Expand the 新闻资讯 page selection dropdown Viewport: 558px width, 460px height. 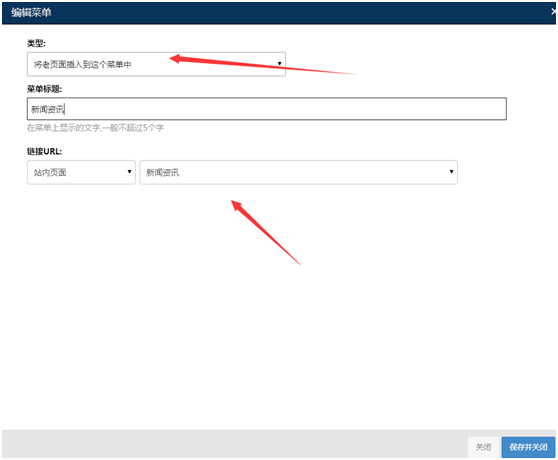(298, 172)
